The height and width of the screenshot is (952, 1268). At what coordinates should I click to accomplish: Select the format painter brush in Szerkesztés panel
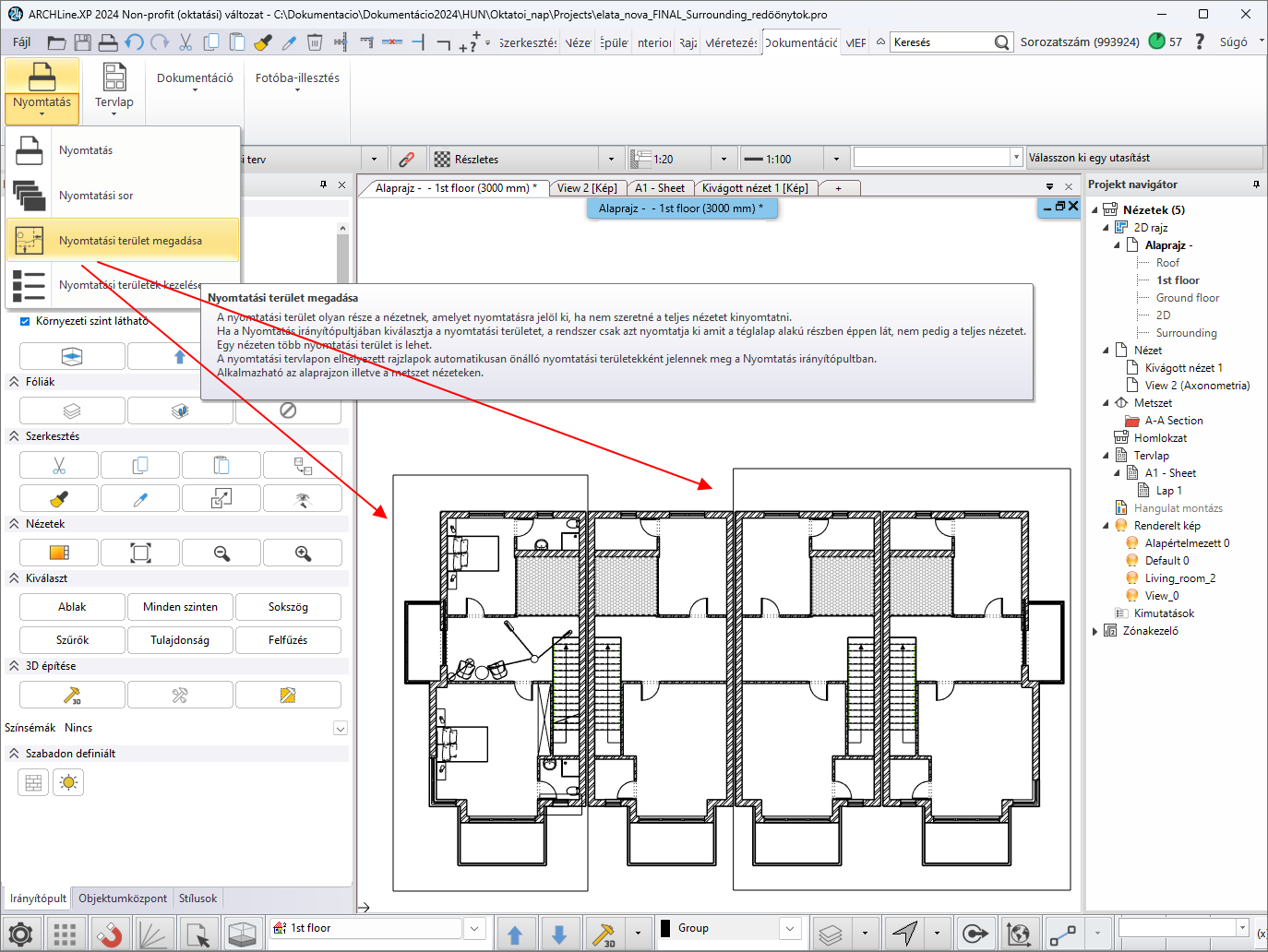(x=59, y=499)
